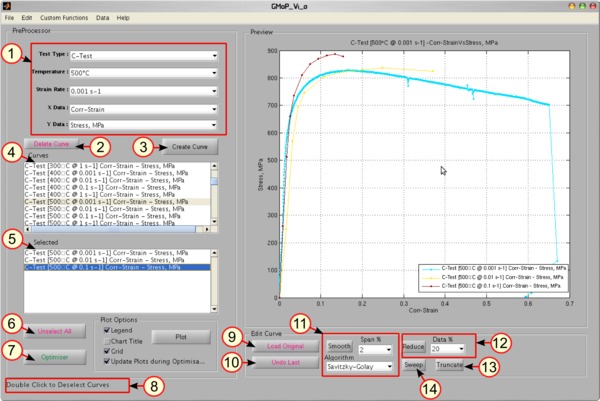Click Curves list horizontal scrollbar
The width and height of the screenshot is (600, 401).
click(113, 229)
